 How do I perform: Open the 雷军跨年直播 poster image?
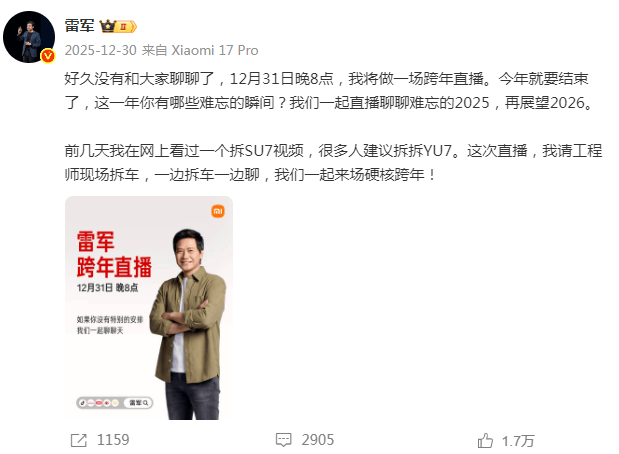(149, 308)
